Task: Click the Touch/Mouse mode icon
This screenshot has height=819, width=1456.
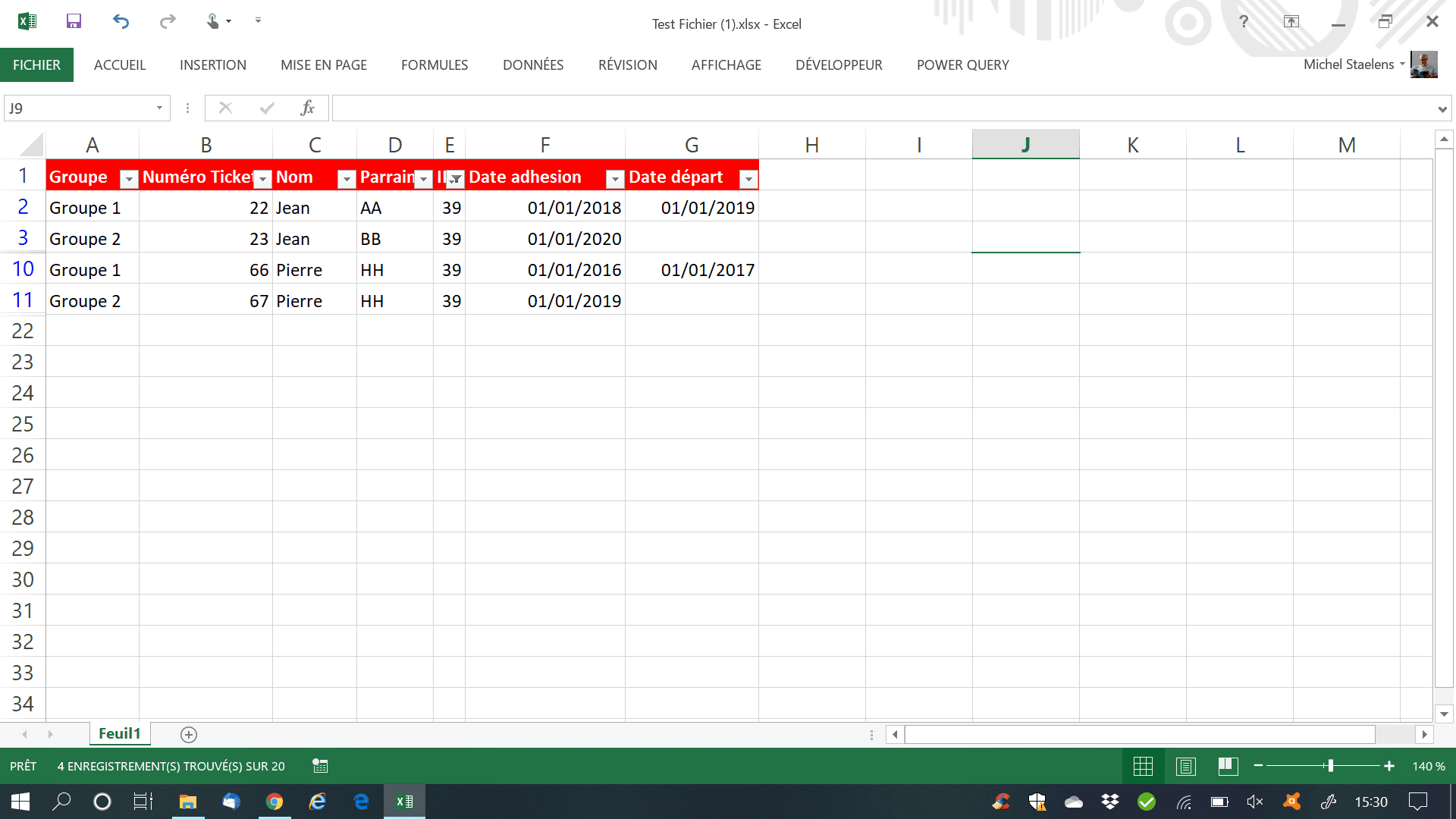Action: pyautogui.click(x=213, y=21)
